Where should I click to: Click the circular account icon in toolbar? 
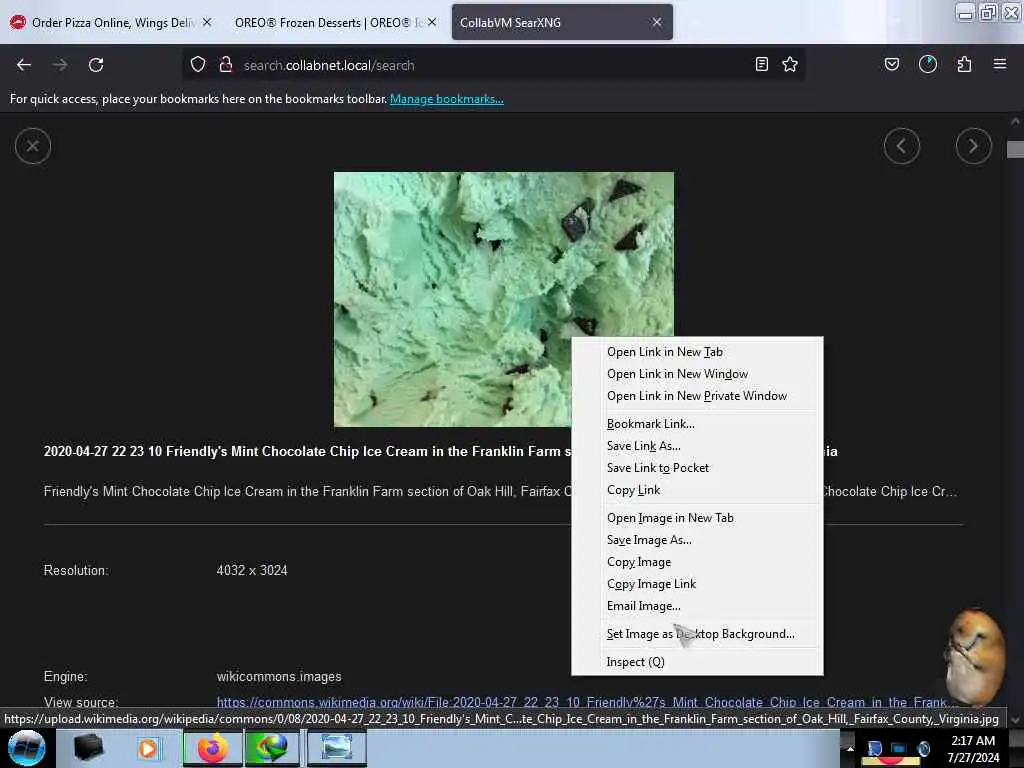(927, 64)
